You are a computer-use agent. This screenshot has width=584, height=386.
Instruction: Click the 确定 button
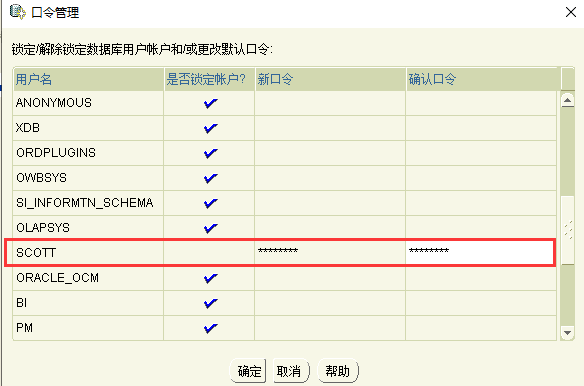[248, 371]
